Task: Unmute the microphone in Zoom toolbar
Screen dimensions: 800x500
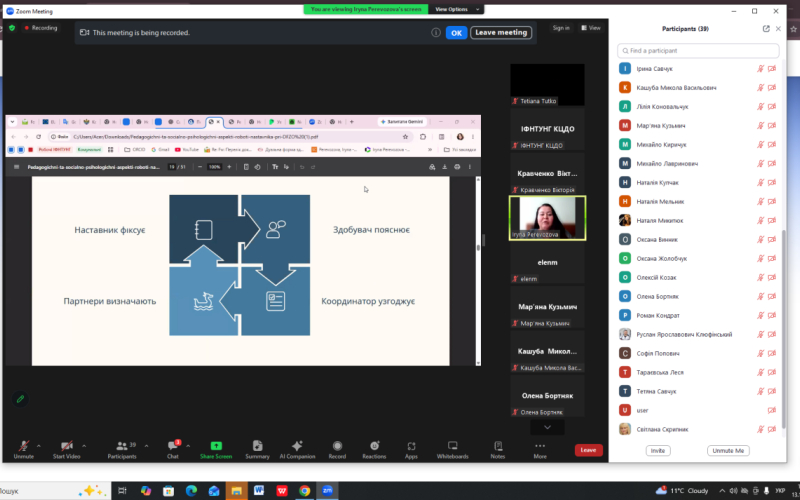Action: (x=23, y=449)
